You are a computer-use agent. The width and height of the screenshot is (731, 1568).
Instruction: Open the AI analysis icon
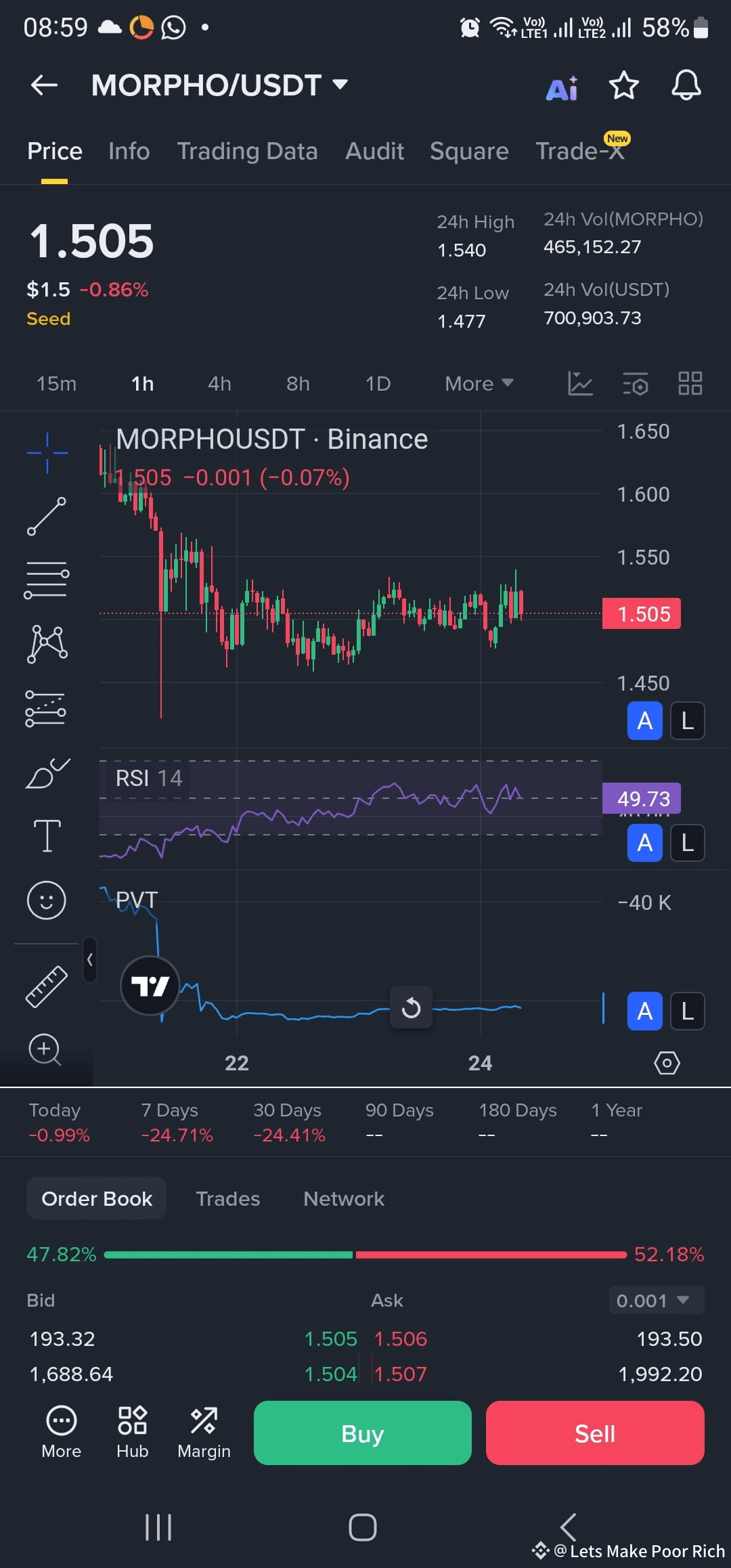click(x=562, y=88)
